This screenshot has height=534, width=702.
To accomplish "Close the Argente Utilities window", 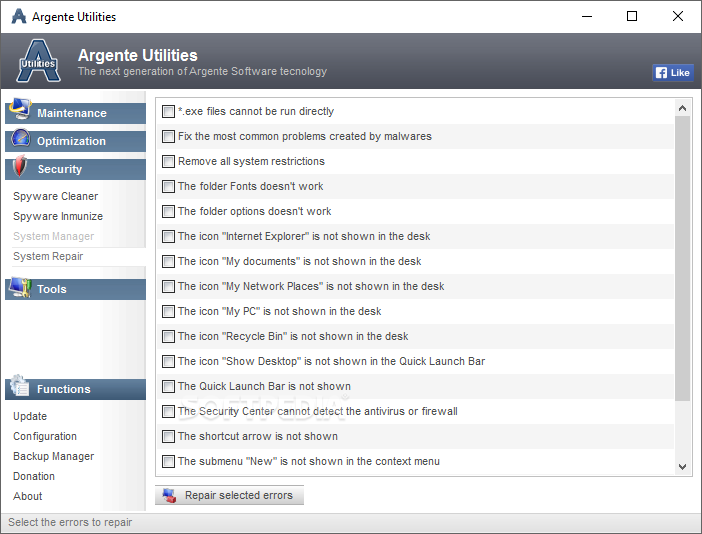I will [x=678, y=17].
